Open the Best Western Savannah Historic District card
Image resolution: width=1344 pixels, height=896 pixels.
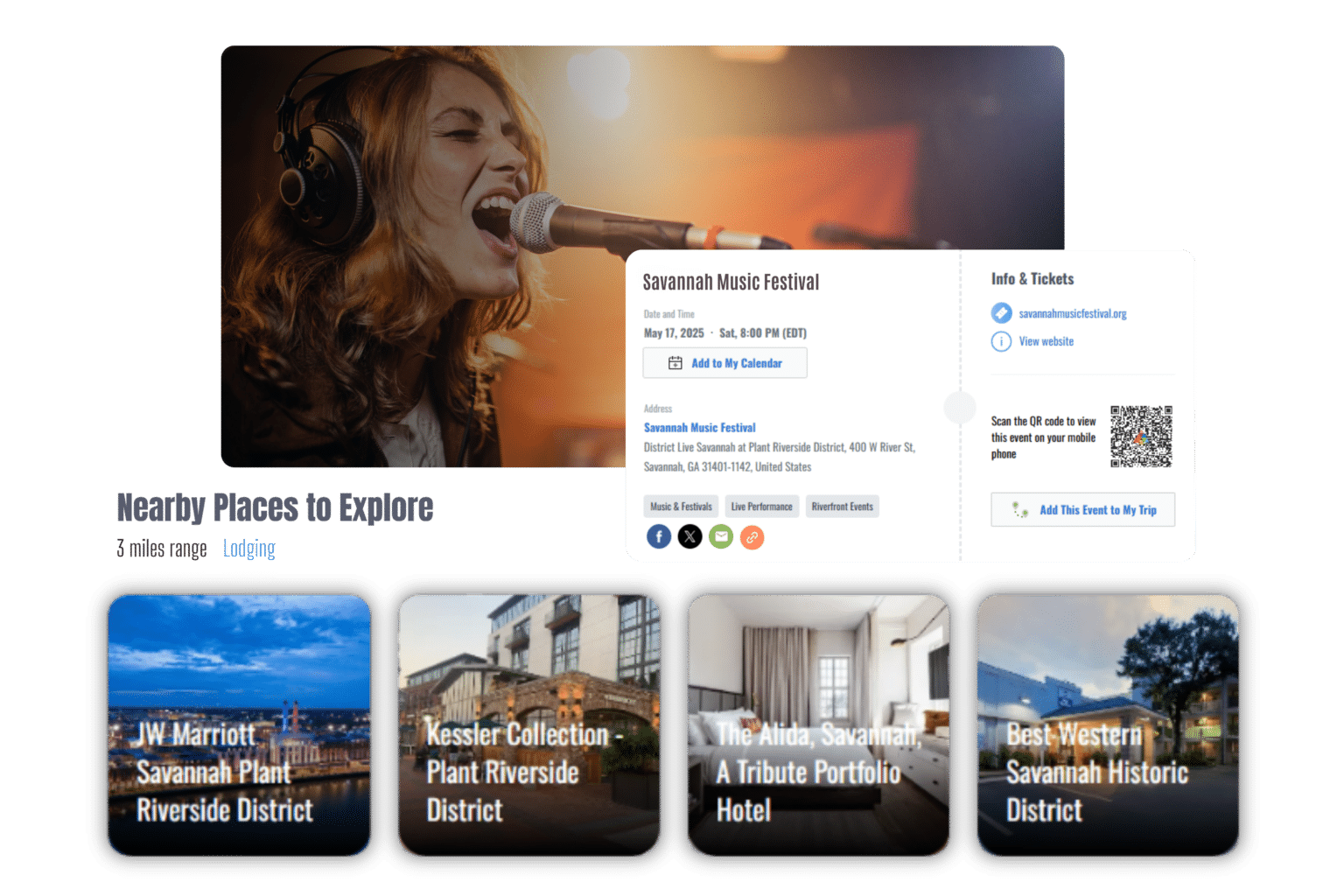click(1109, 725)
